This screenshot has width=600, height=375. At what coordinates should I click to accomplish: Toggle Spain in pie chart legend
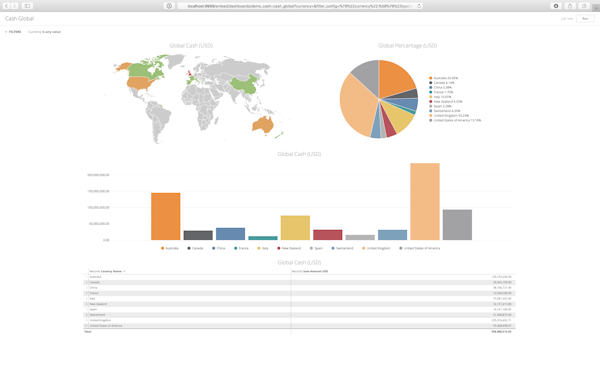click(440, 106)
